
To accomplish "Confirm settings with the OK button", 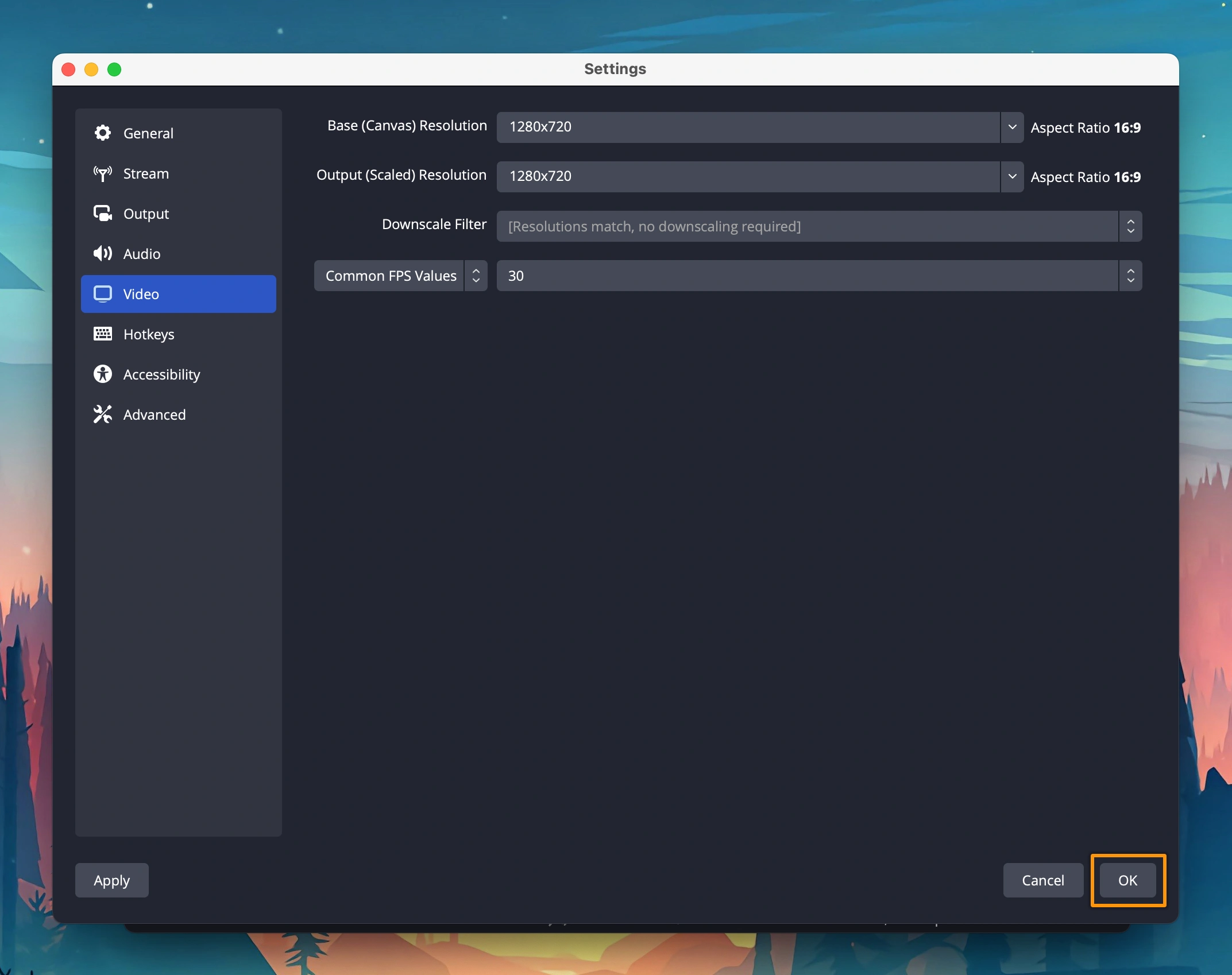I will point(1127,880).
